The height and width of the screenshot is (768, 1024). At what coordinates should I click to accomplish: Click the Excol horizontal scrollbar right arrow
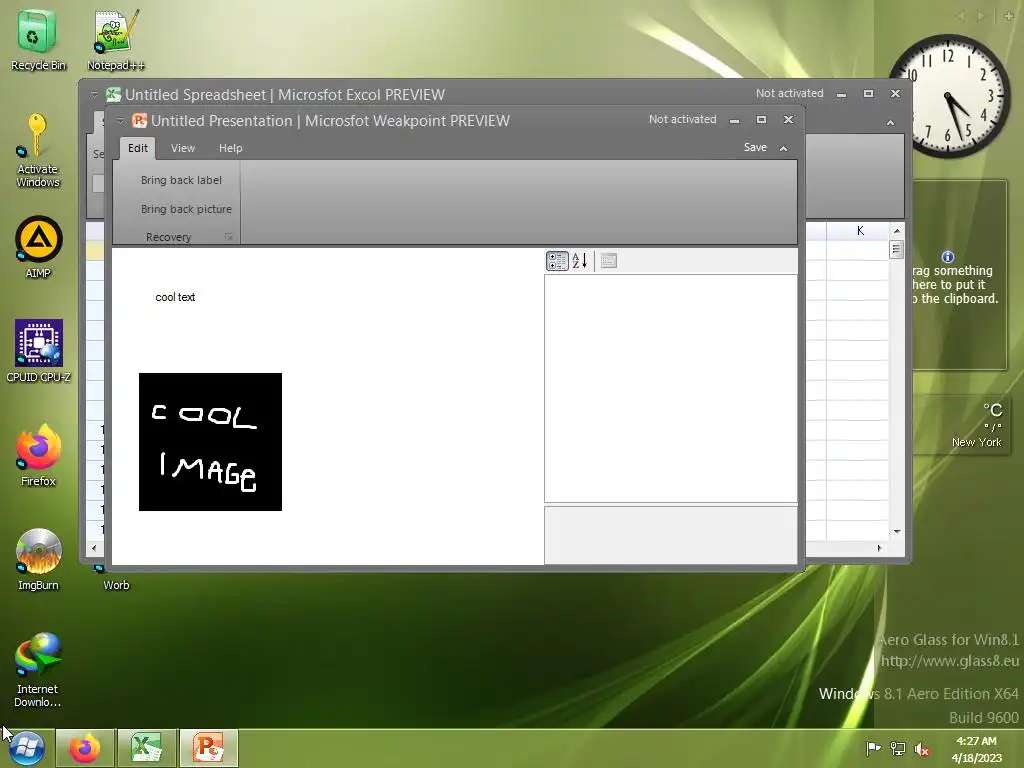point(879,548)
